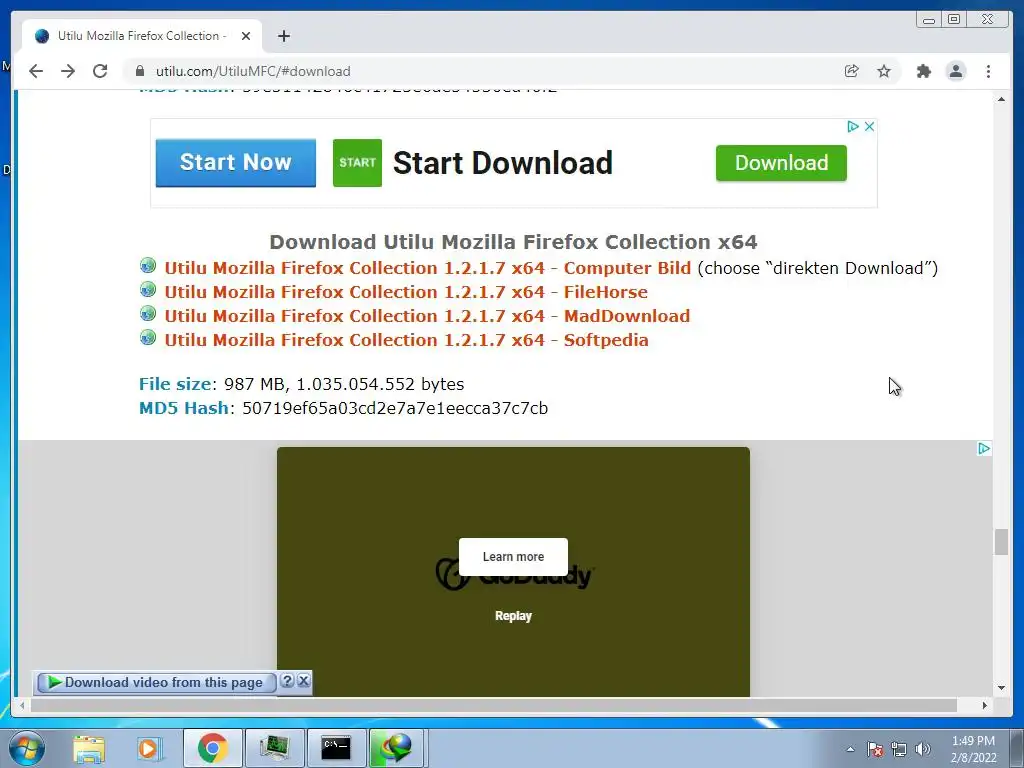
Task: Click the vertical scrollbar thumb
Action: click(x=1001, y=542)
